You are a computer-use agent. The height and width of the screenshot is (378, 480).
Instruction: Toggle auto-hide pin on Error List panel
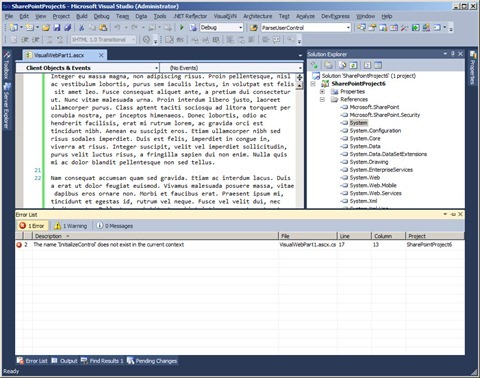pos(453,214)
